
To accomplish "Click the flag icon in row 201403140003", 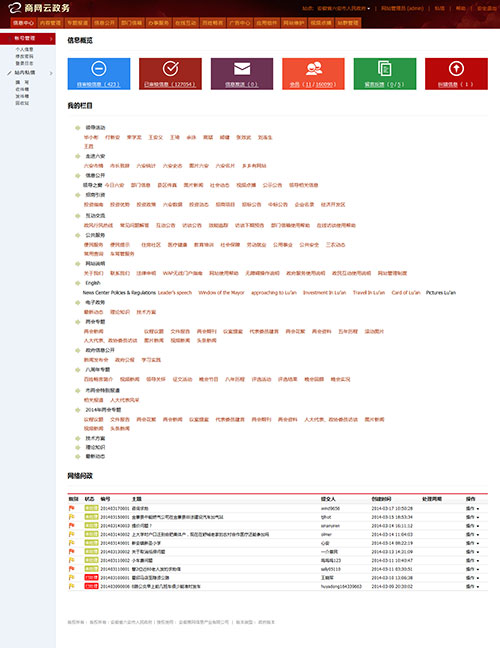I will coord(71,526).
